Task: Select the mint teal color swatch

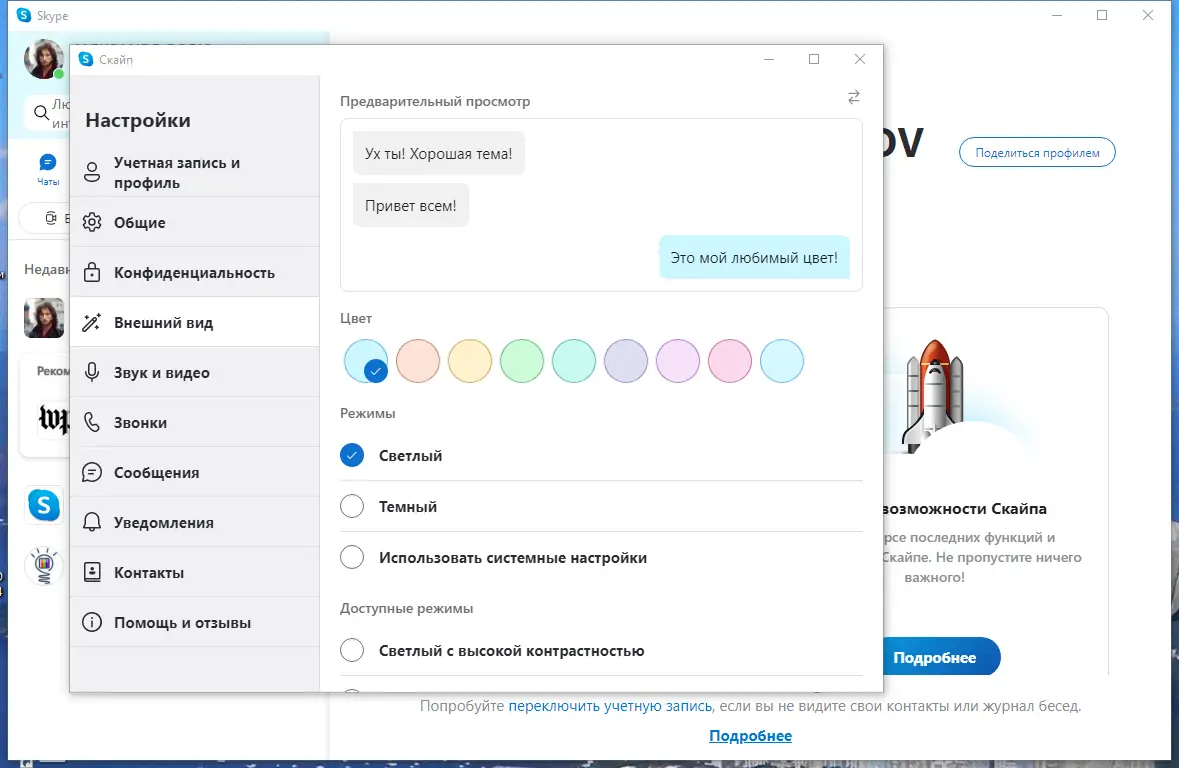Action: pyautogui.click(x=574, y=361)
